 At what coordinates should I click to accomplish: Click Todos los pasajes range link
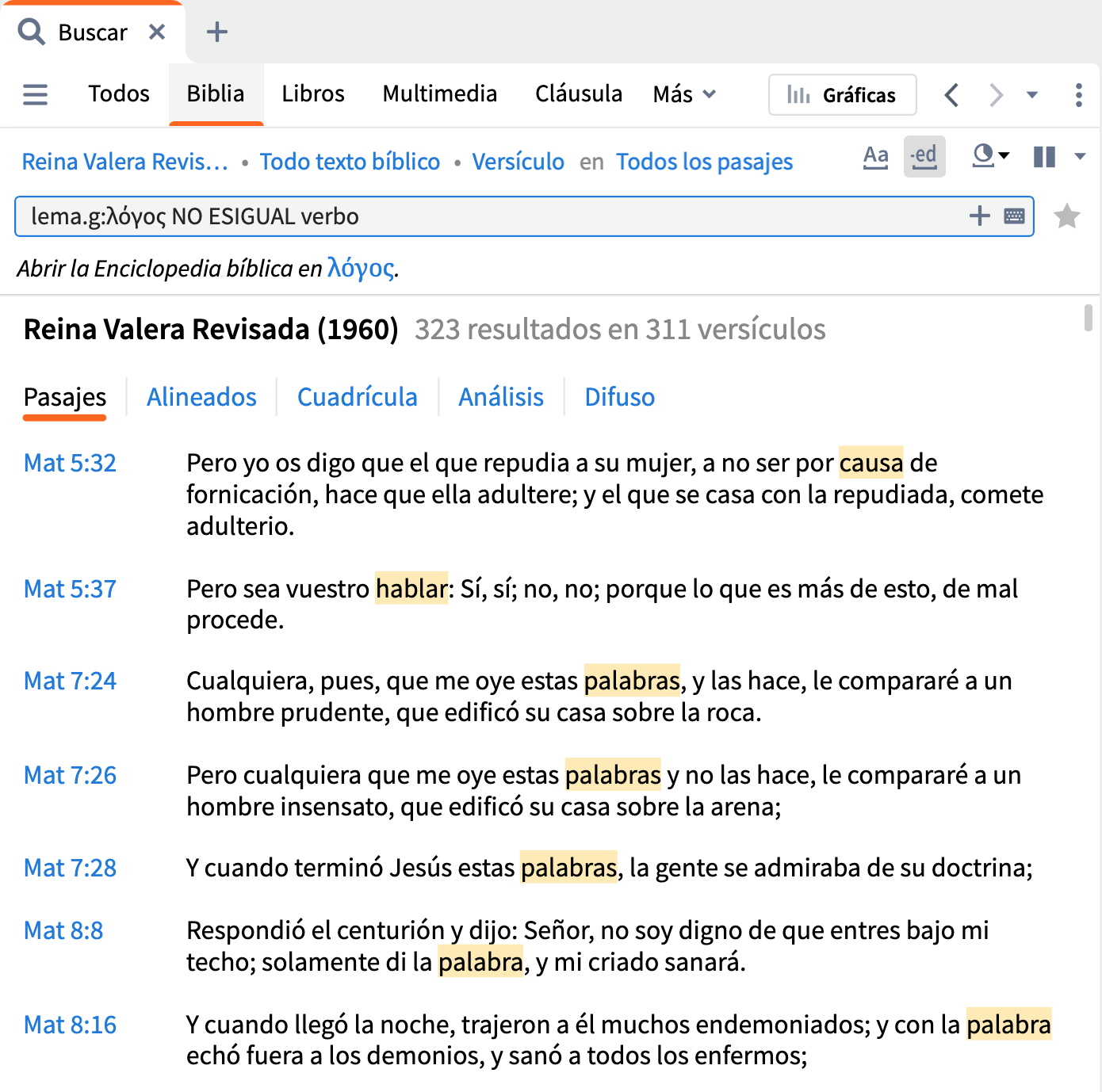(x=705, y=162)
